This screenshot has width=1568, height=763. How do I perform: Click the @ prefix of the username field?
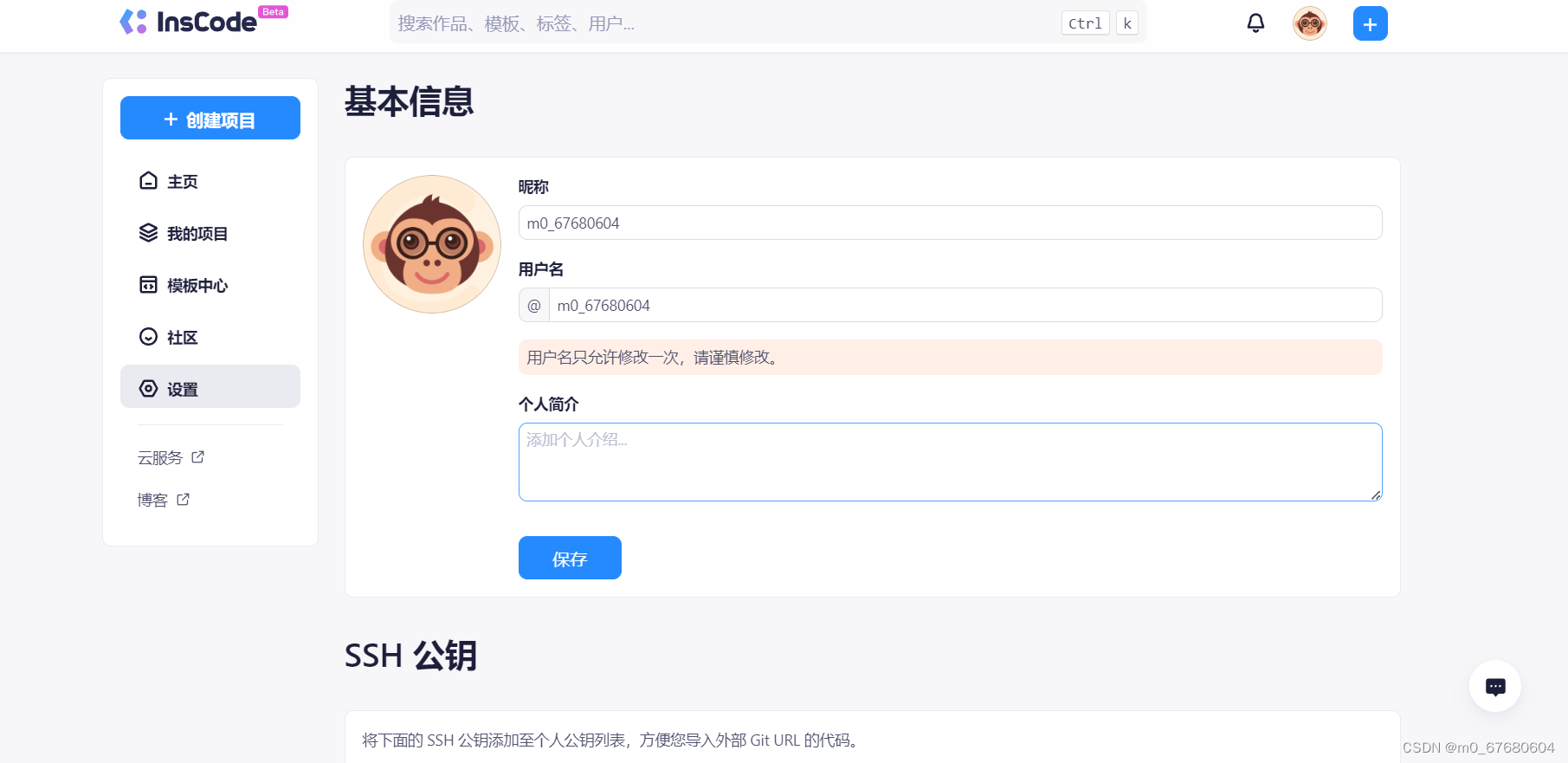click(x=534, y=305)
